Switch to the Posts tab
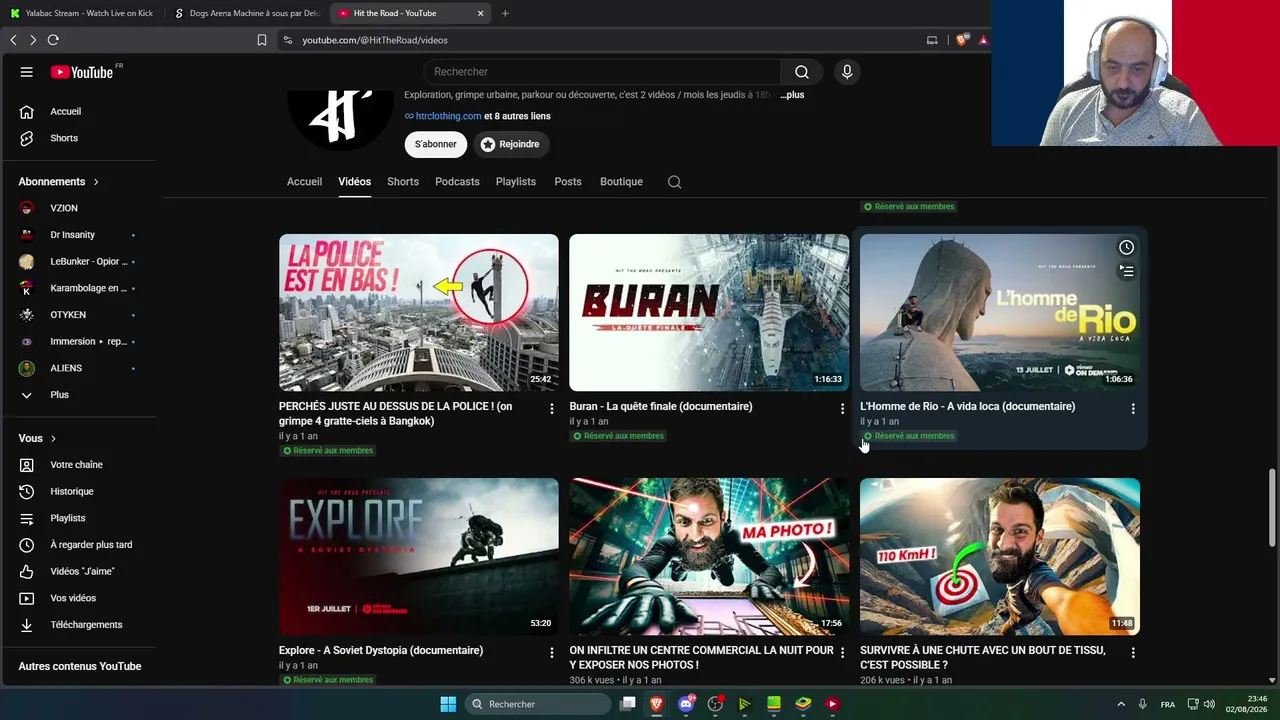The height and width of the screenshot is (720, 1280). 568,182
